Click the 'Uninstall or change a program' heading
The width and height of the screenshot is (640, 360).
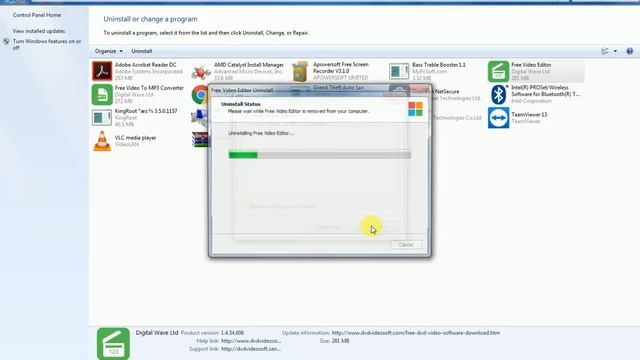[x=150, y=19]
